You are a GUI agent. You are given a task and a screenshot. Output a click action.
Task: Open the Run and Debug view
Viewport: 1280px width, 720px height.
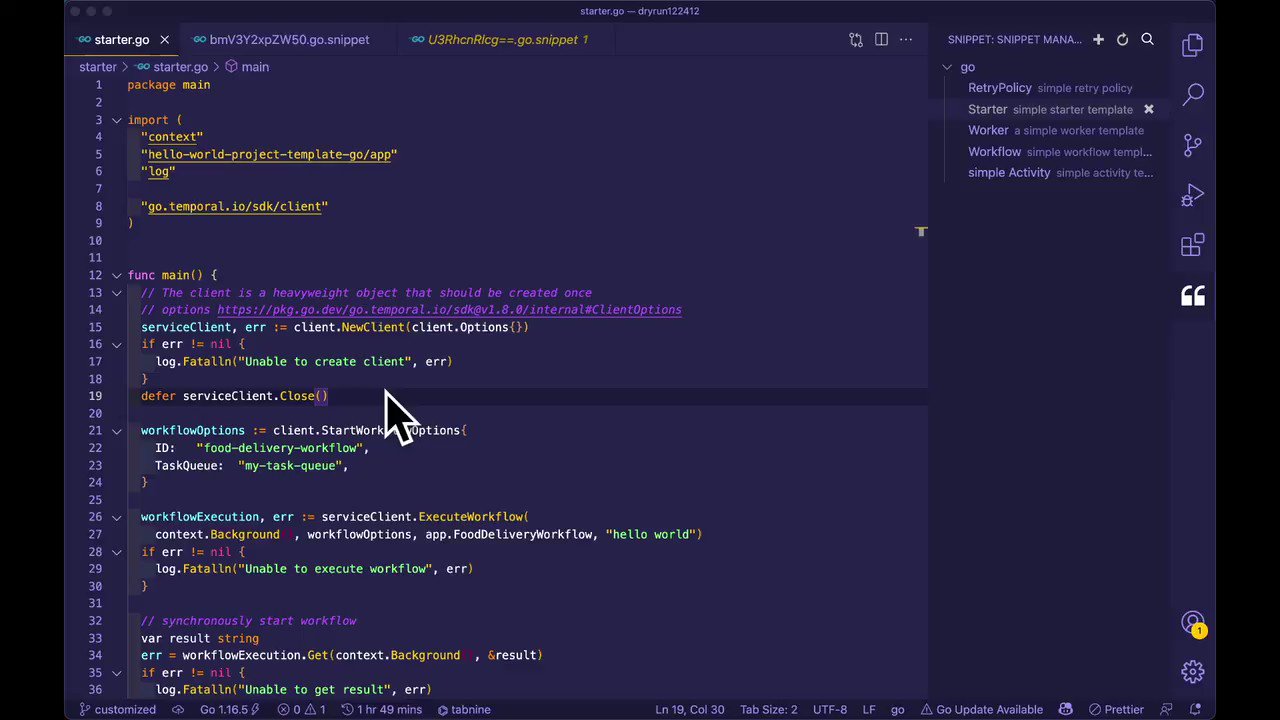1193,196
